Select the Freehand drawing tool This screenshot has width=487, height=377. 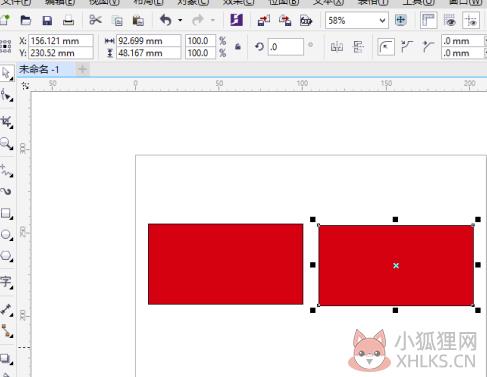pos(7,170)
